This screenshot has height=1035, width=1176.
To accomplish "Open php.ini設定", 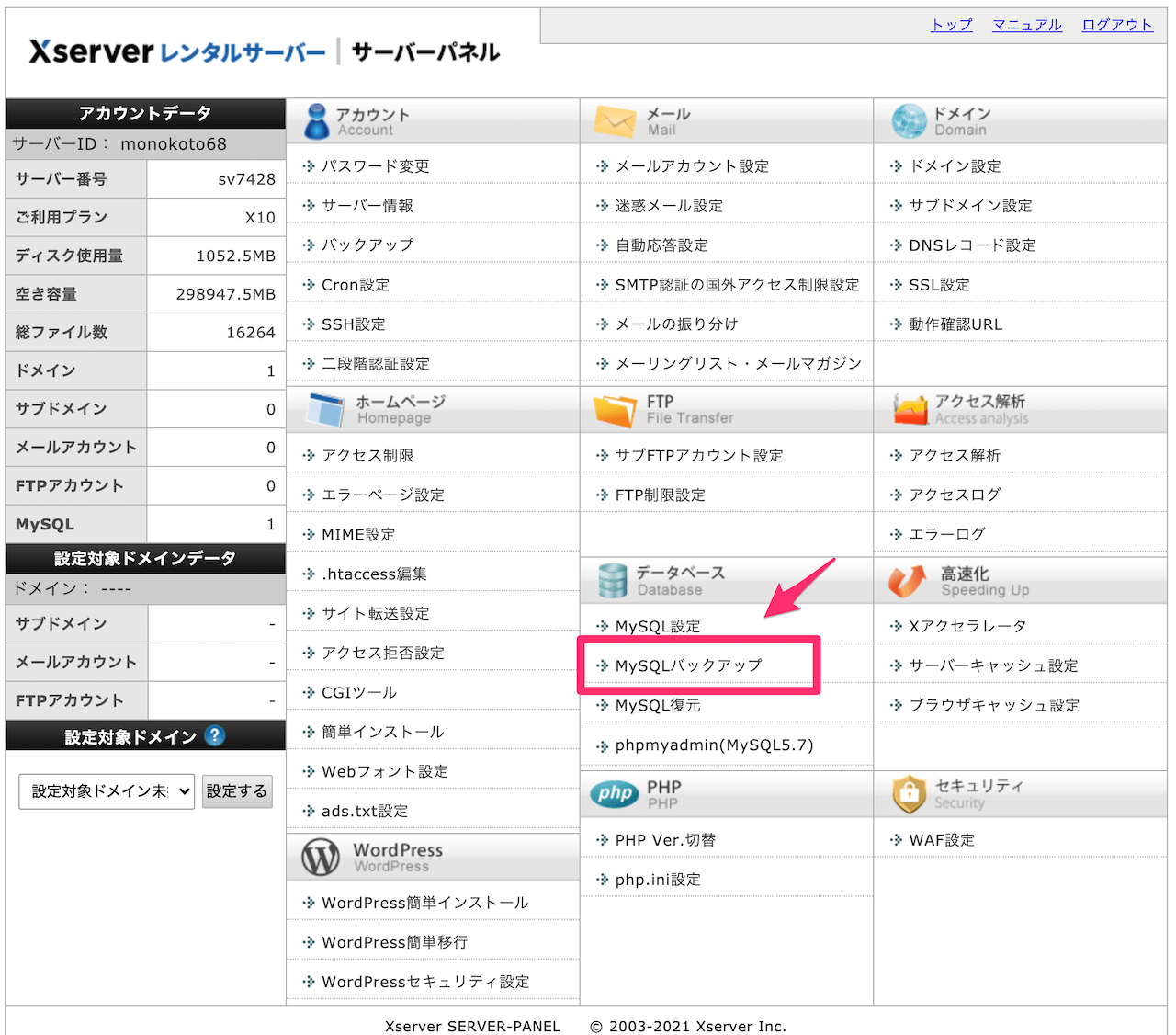I will point(658,881).
